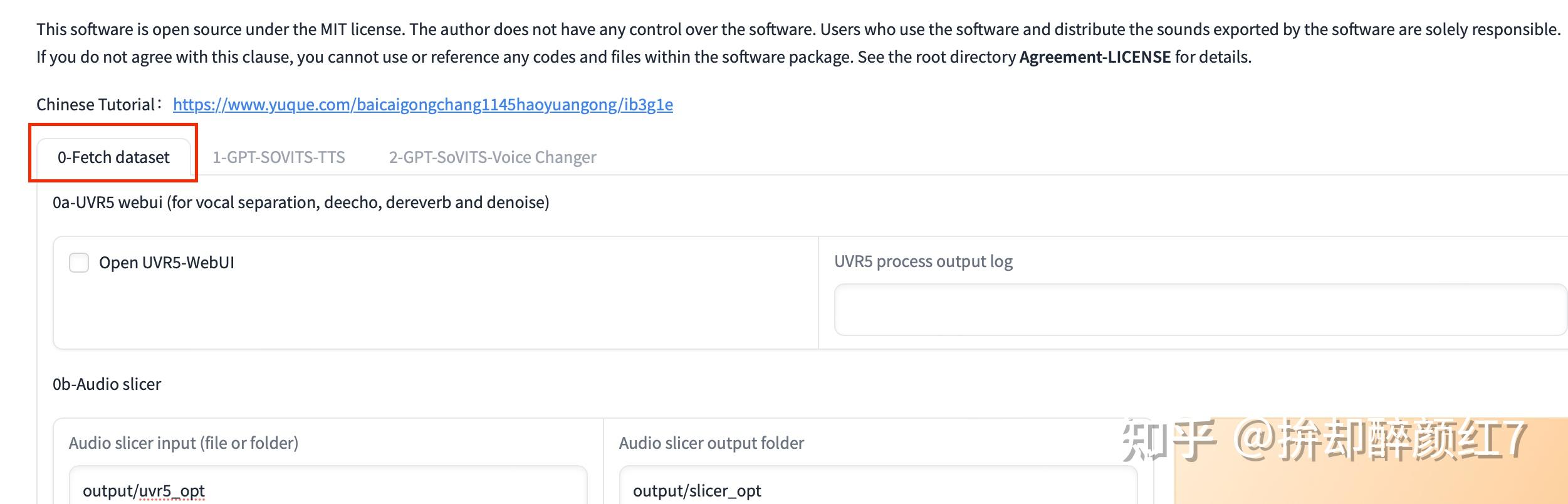1568x504 pixels.
Task: Click the "UVR5 process output log" label
Action: click(923, 261)
